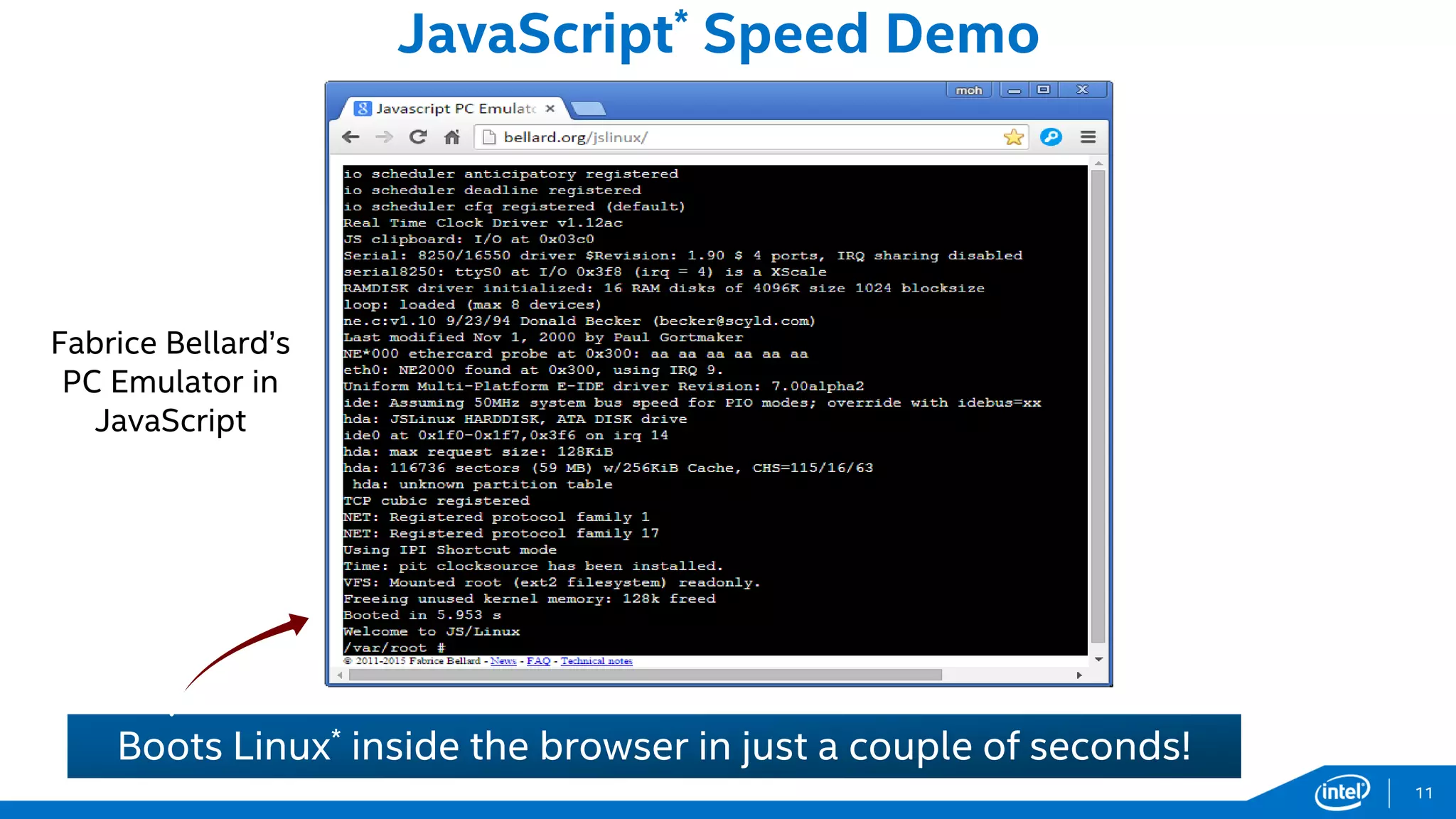Click 'Using IPI Shortcut mode' line
The height and width of the screenshot is (819, 1456).
(x=450, y=550)
